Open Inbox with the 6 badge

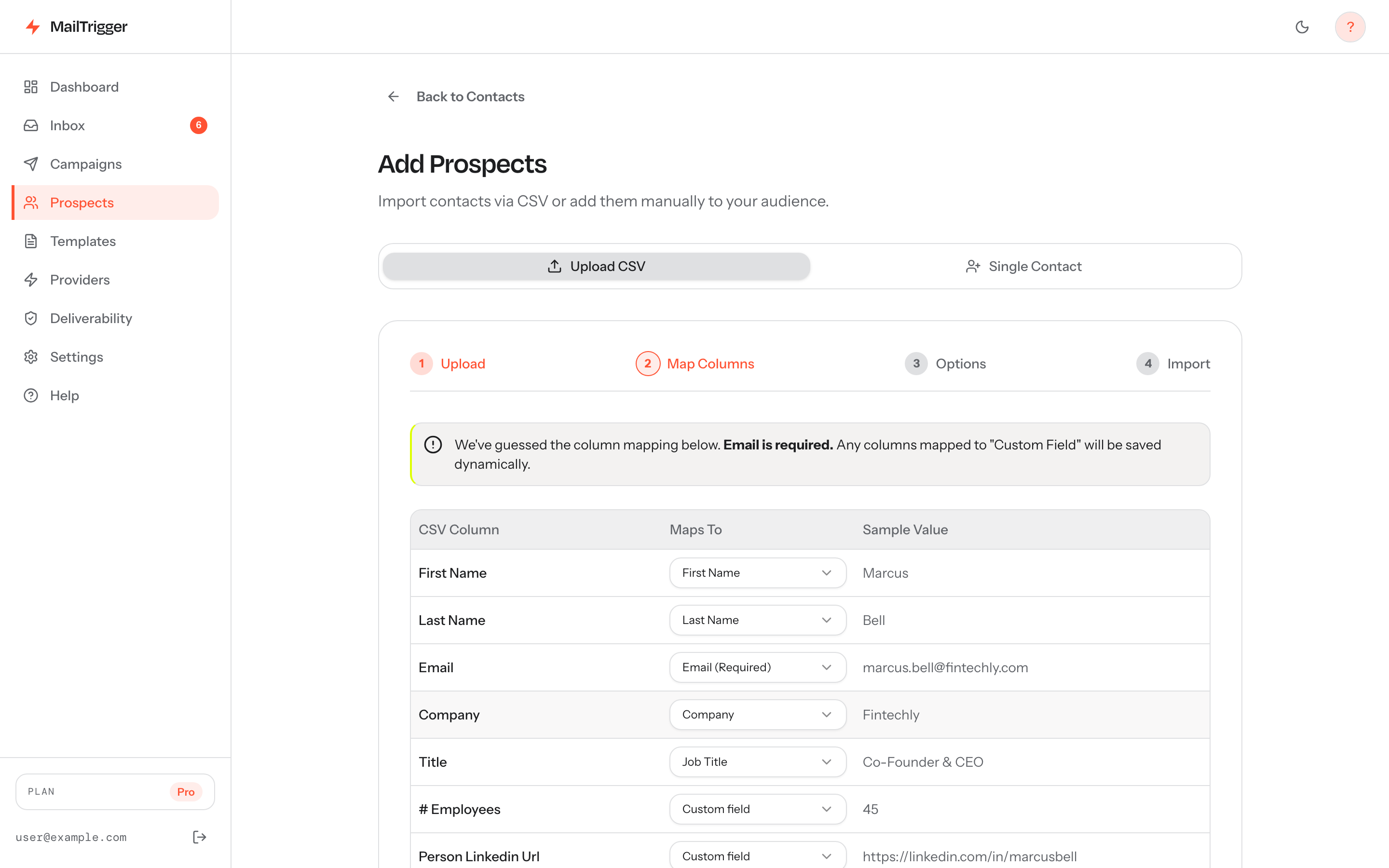(115, 125)
